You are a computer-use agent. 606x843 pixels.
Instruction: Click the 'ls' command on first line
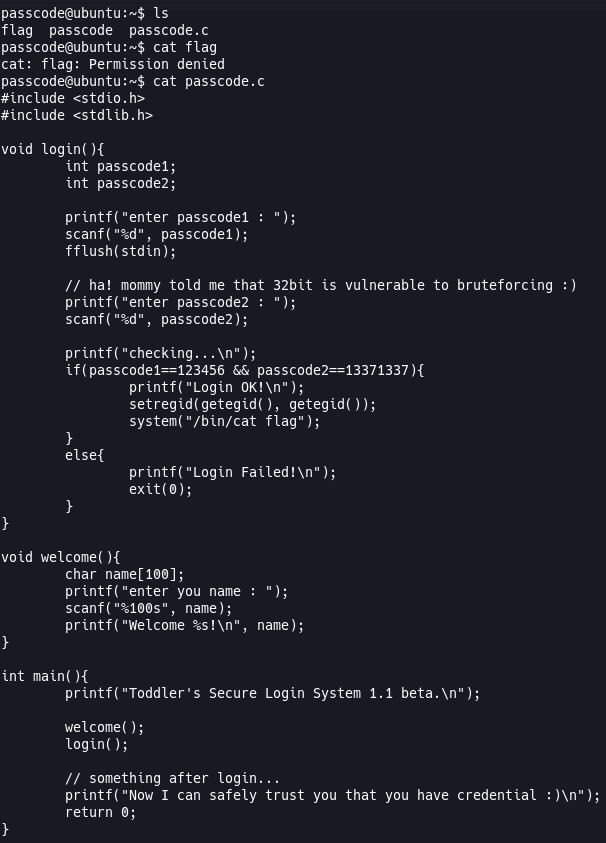[x=161, y=13]
